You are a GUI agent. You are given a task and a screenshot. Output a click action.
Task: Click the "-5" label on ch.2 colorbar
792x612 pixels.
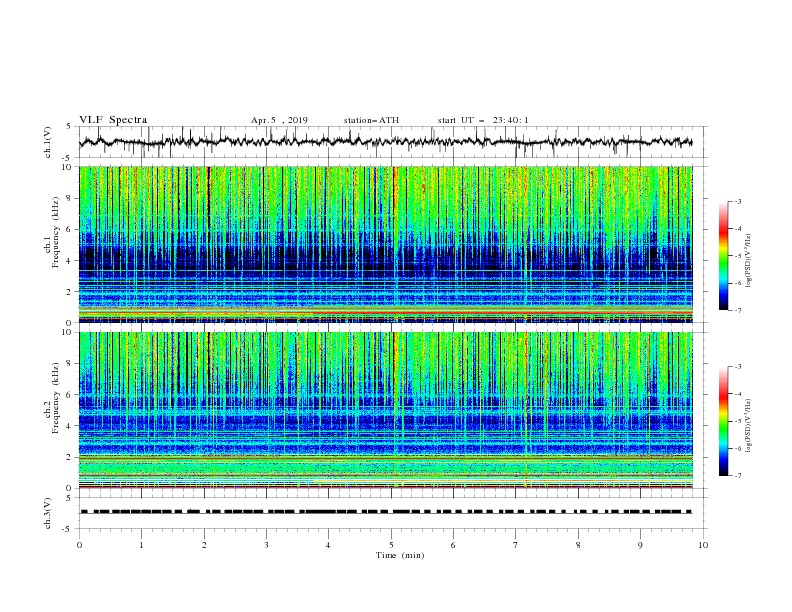coord(738,421)
